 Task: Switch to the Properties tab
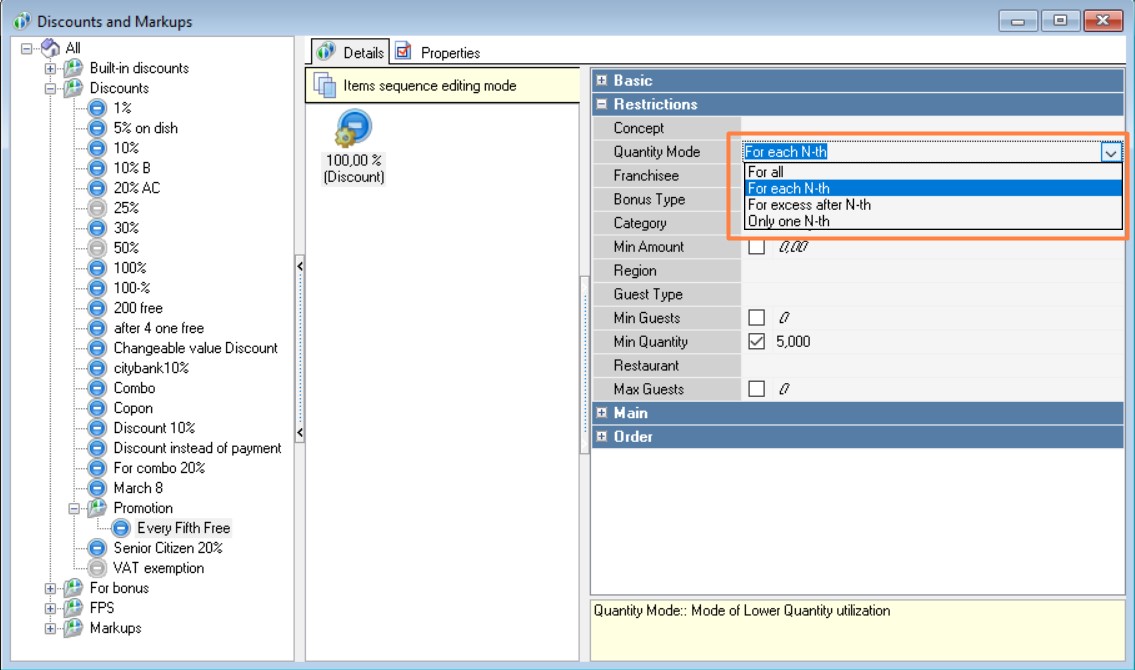click(439, 52)
